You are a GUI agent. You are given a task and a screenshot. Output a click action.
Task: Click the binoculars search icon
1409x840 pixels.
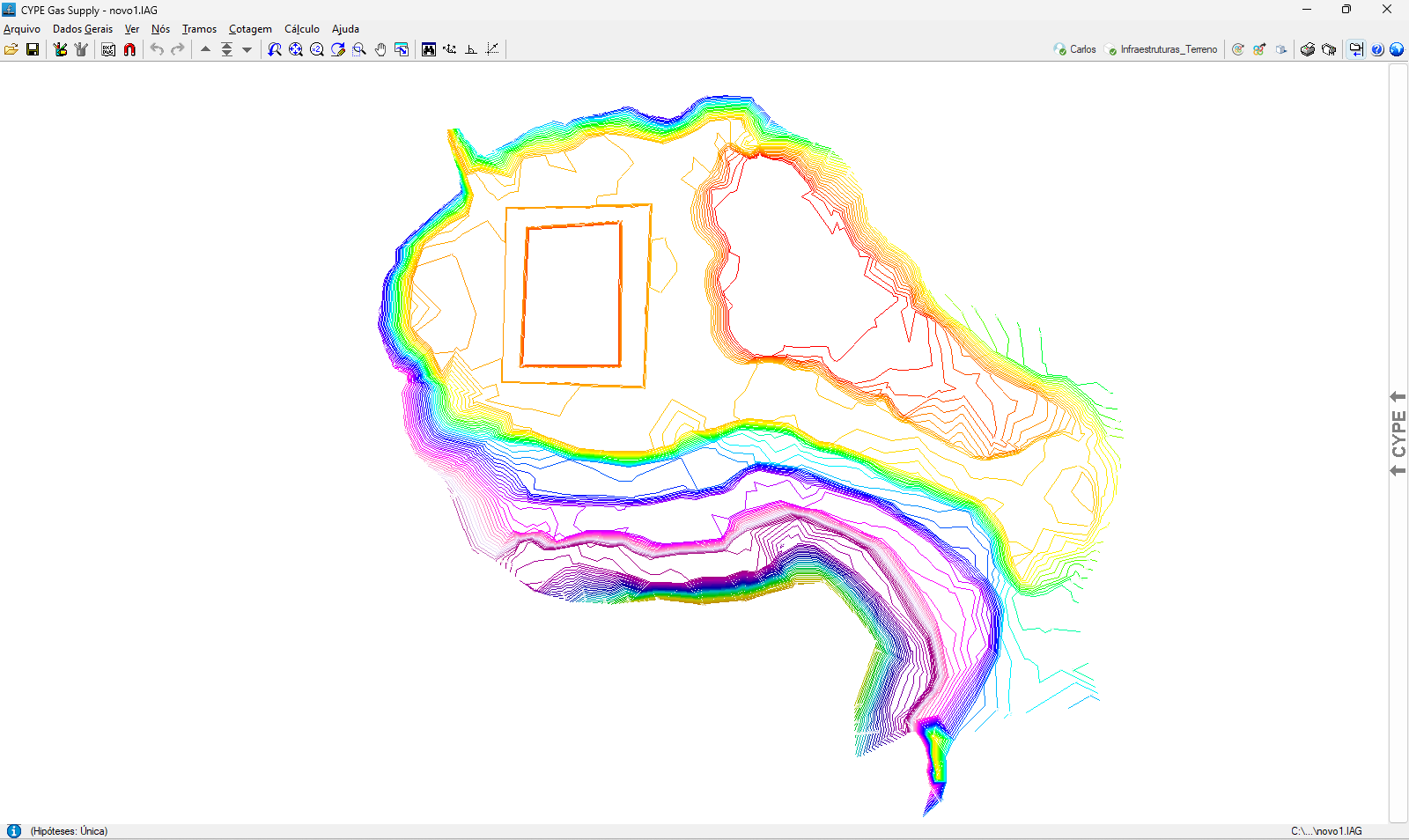coord(429,49)
